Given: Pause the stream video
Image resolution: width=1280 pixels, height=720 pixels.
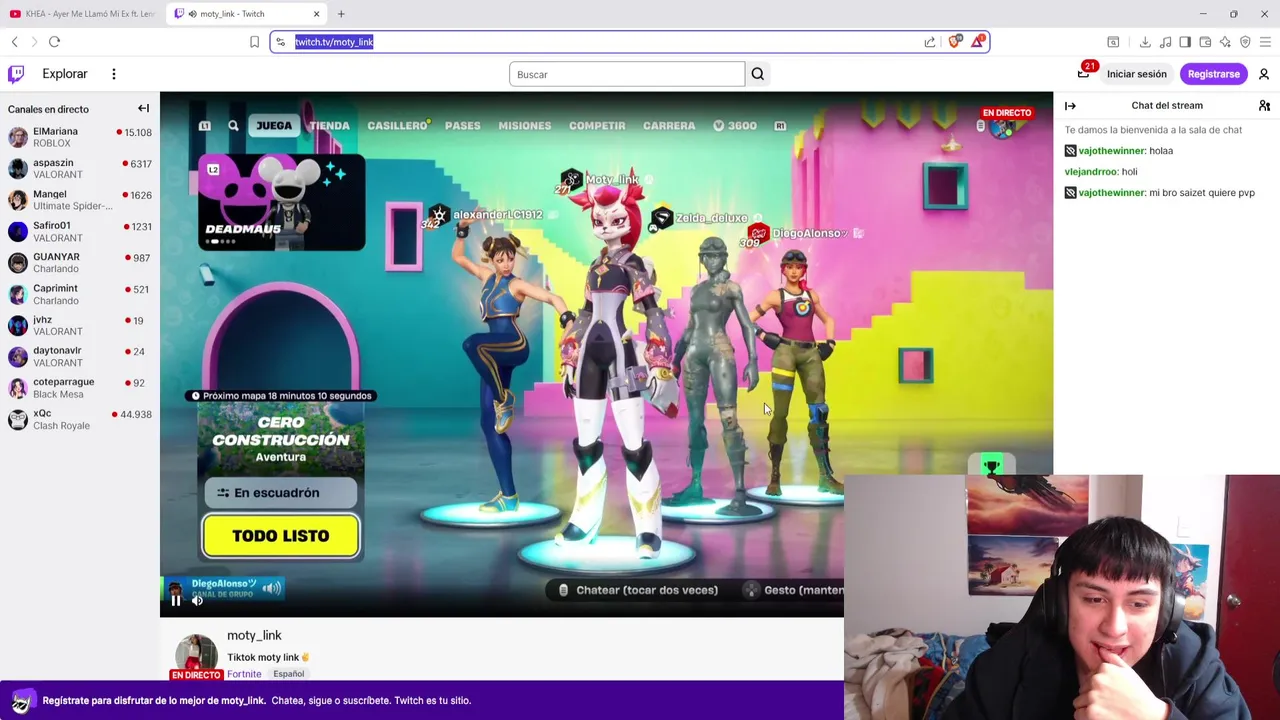Looking at the screenshot, I should pyautogui.click(x=176, y=600).
